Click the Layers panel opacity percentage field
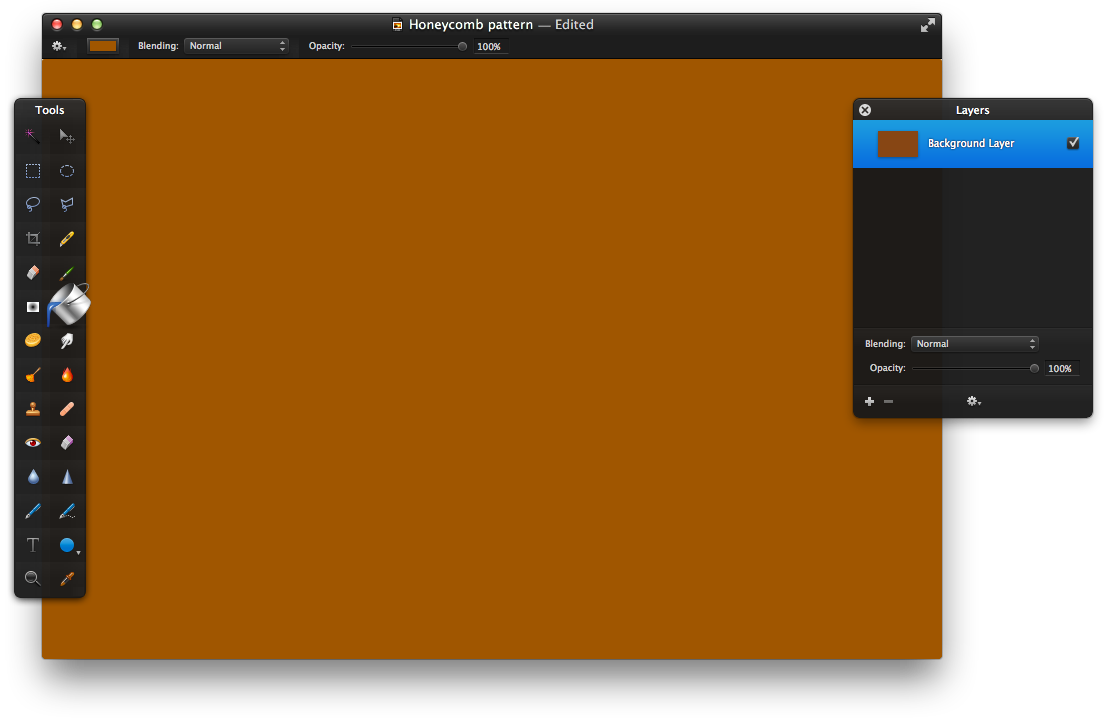 [x=1060, y=369]
